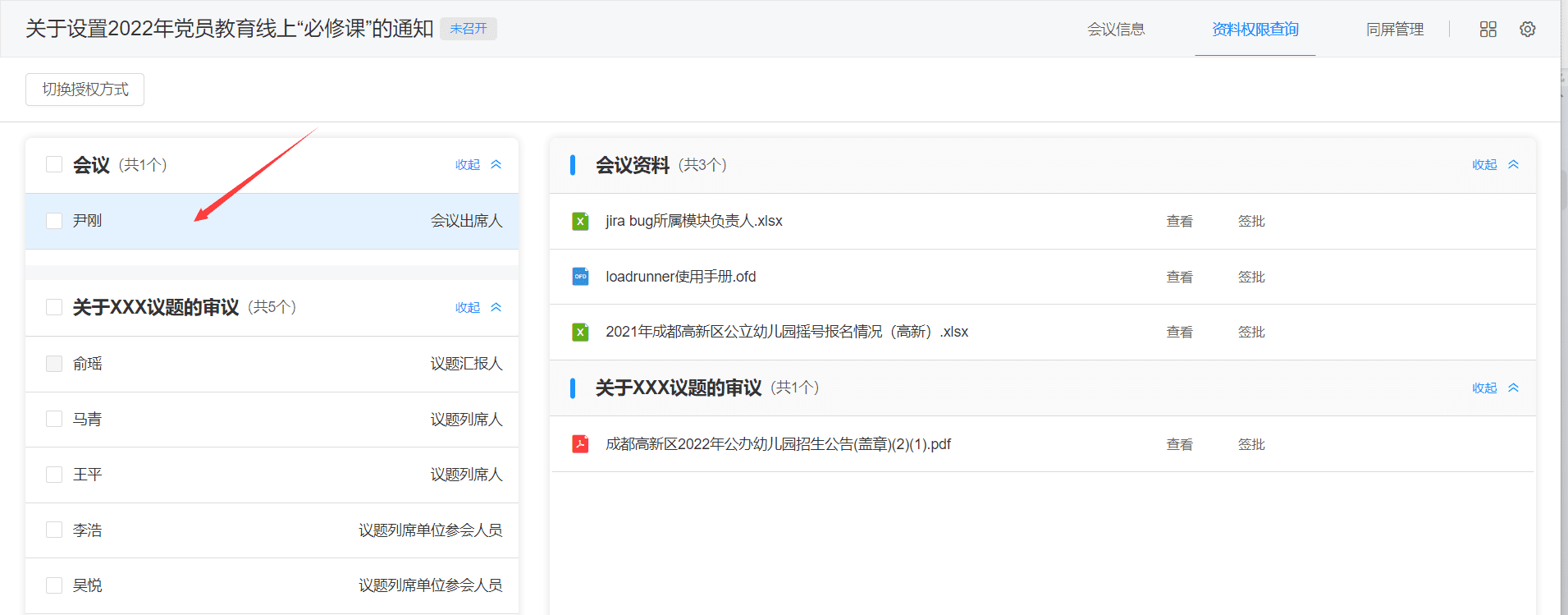Collapse the 会议资料 section via 收起
This screenshot has height=615, width=1568.
[x=1484, y=164]
